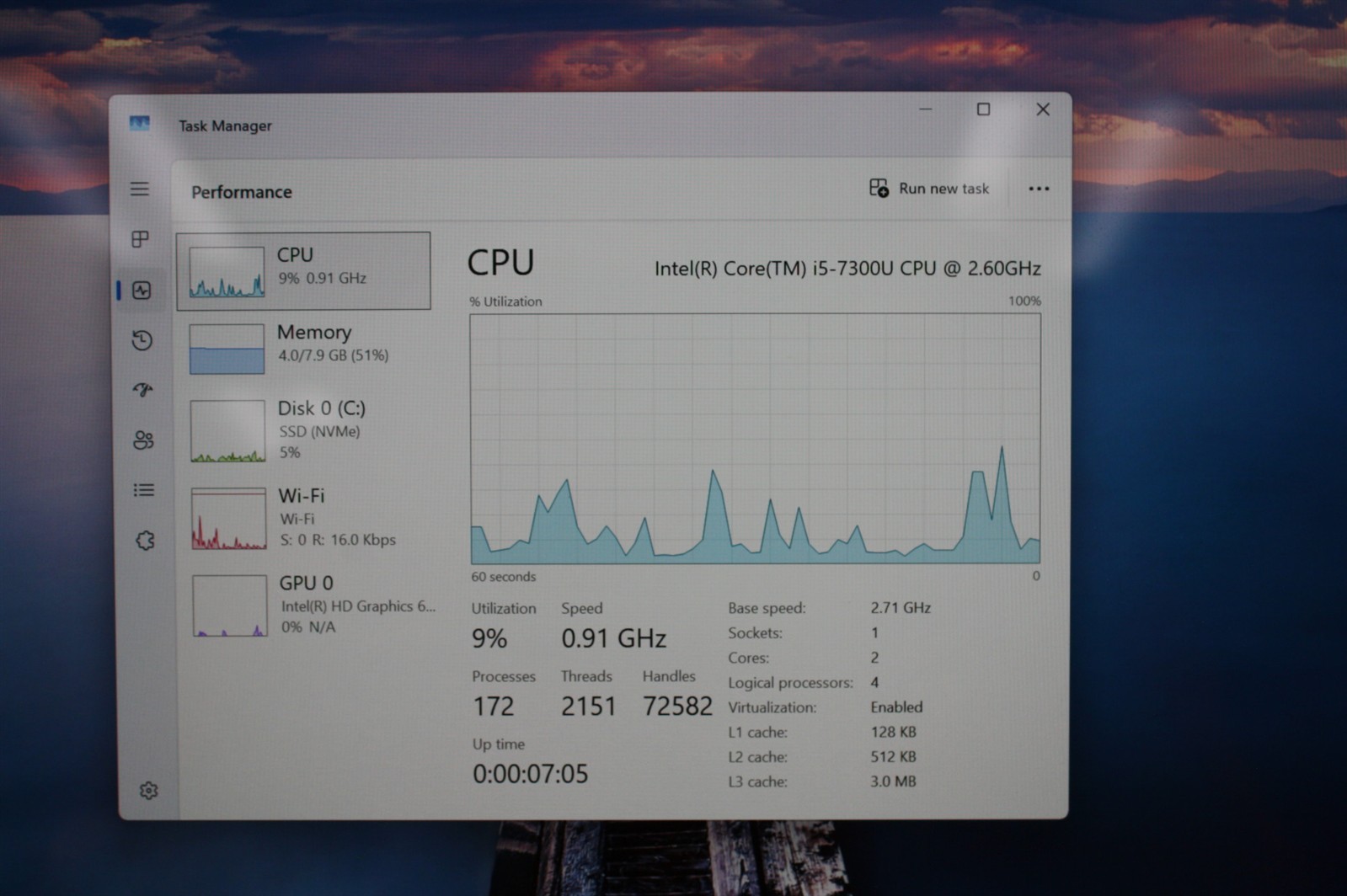Open the hamburger navigation menu
The width and height of the screenshot is (1347, 896).
click(x=140, y=189)
